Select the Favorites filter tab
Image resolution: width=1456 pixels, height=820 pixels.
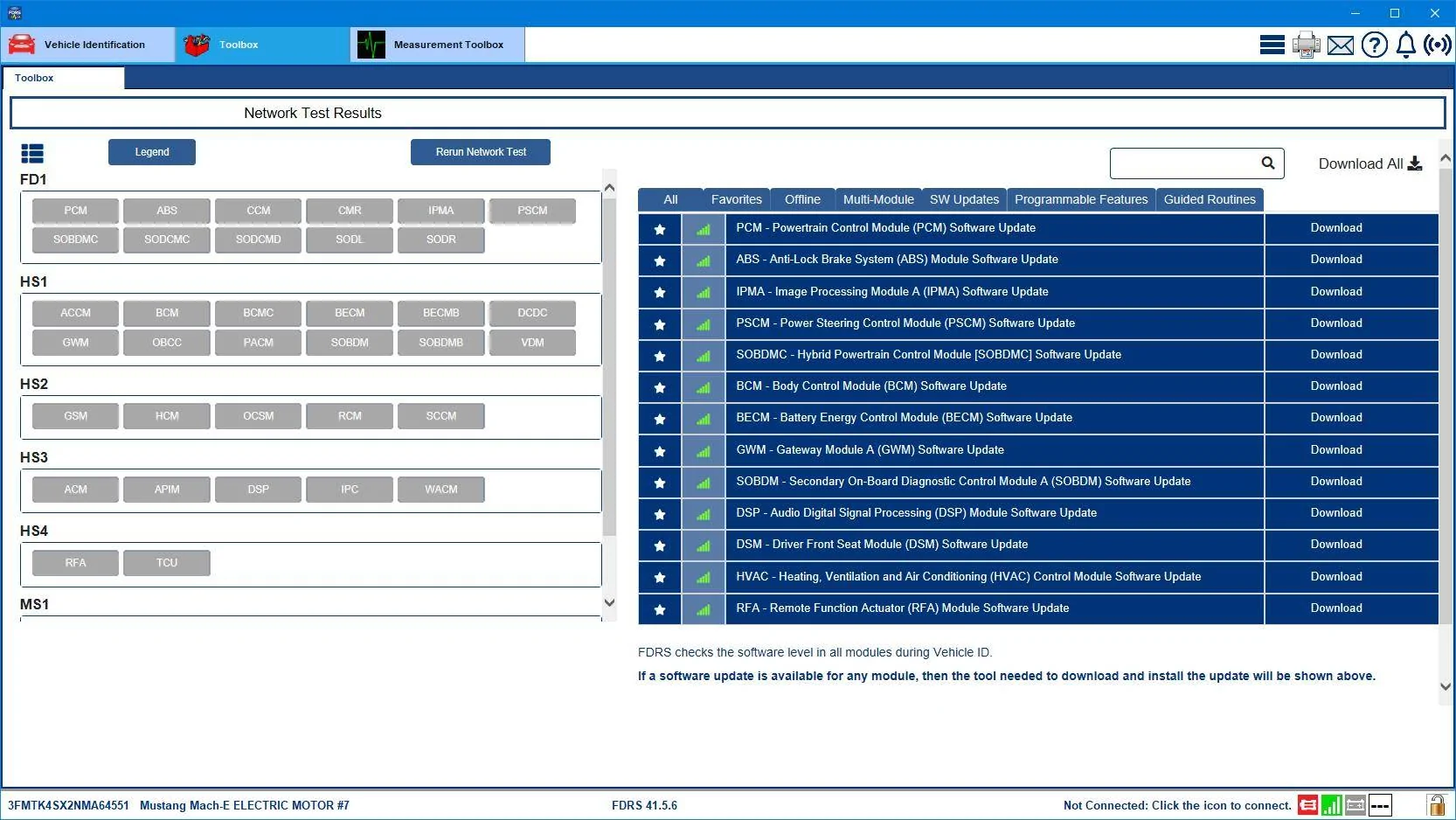tap(737, 199)
